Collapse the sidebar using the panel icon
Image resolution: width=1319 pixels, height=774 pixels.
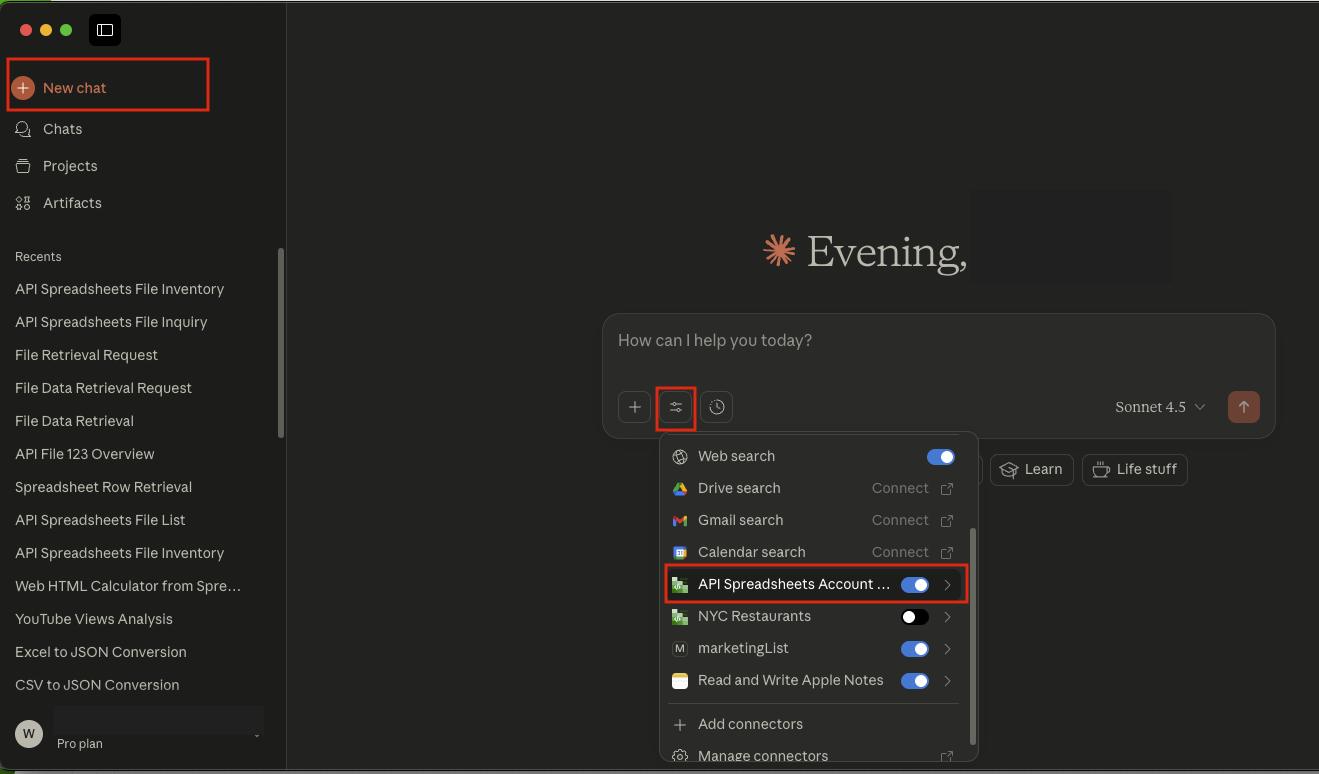(x=104, y=30)
